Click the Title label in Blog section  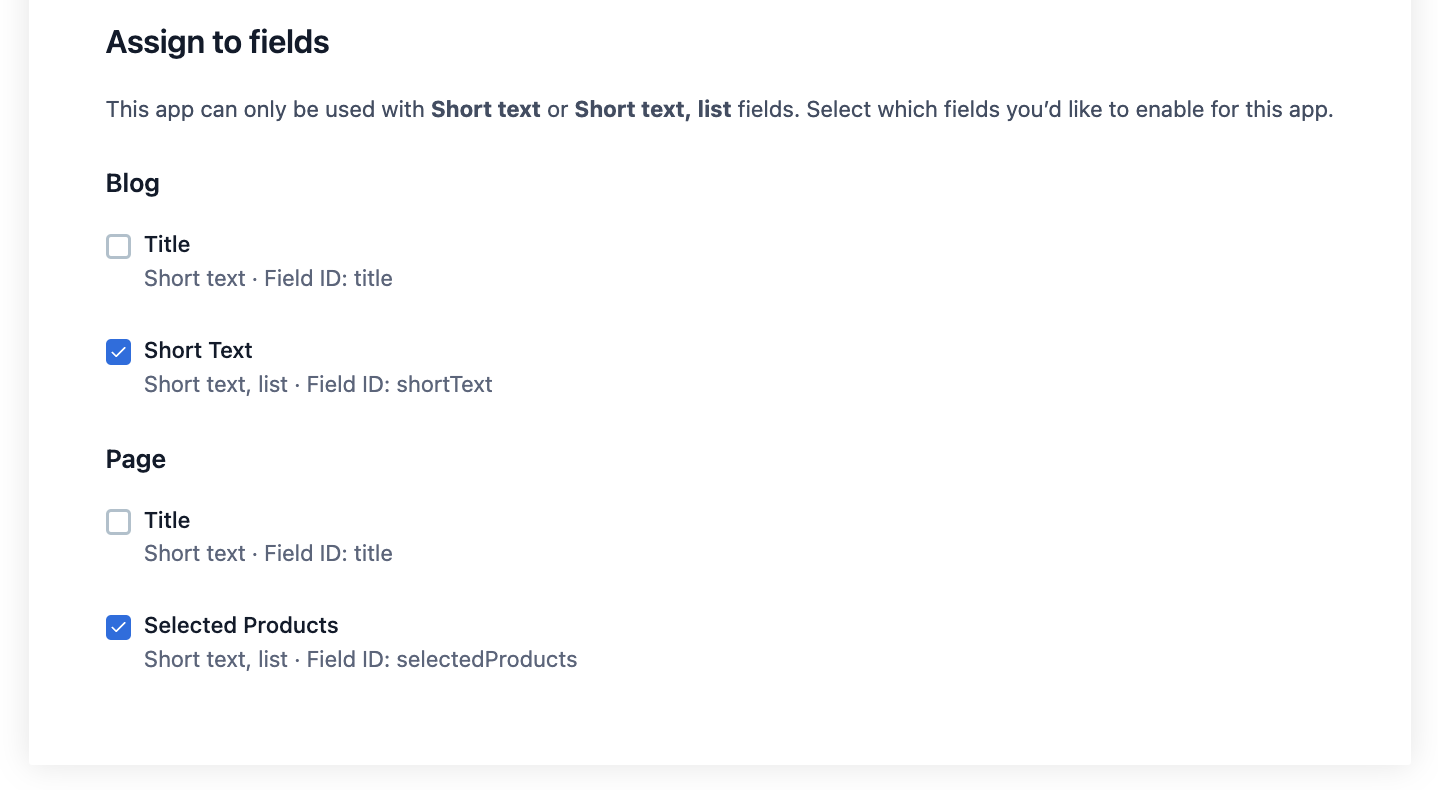click(x=167, y=244)
